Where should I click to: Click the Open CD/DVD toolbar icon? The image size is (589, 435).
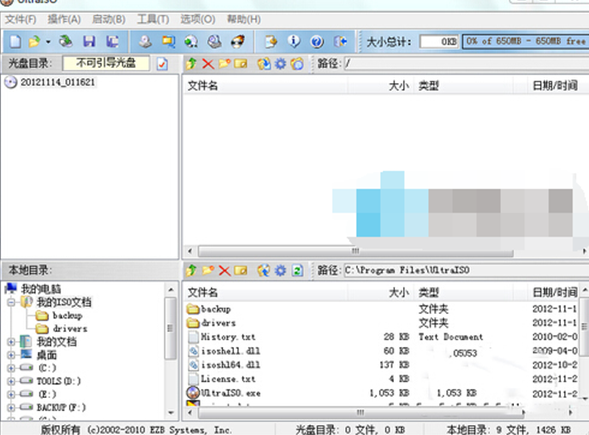pyautogui.click(x=66, y=41)
